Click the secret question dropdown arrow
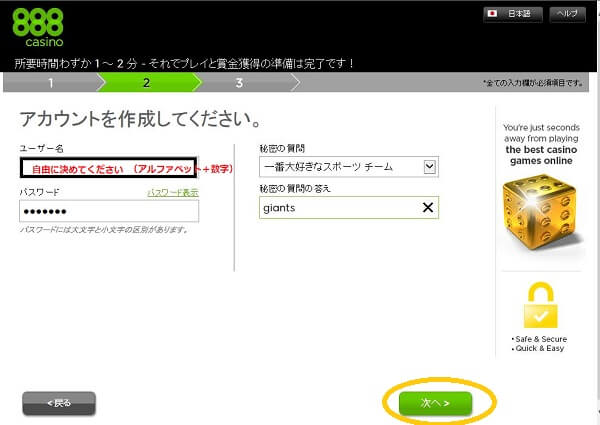This screenshot has height=425, width=600. click(429, 167)
